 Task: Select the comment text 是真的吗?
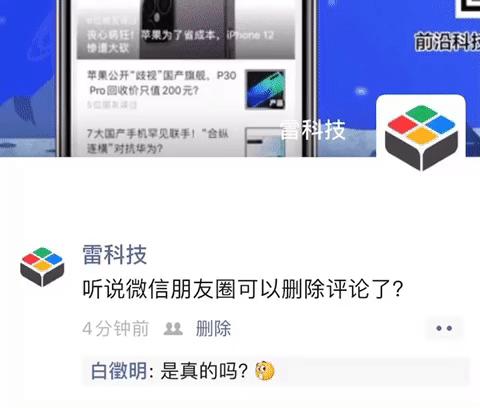coord(204,371)
